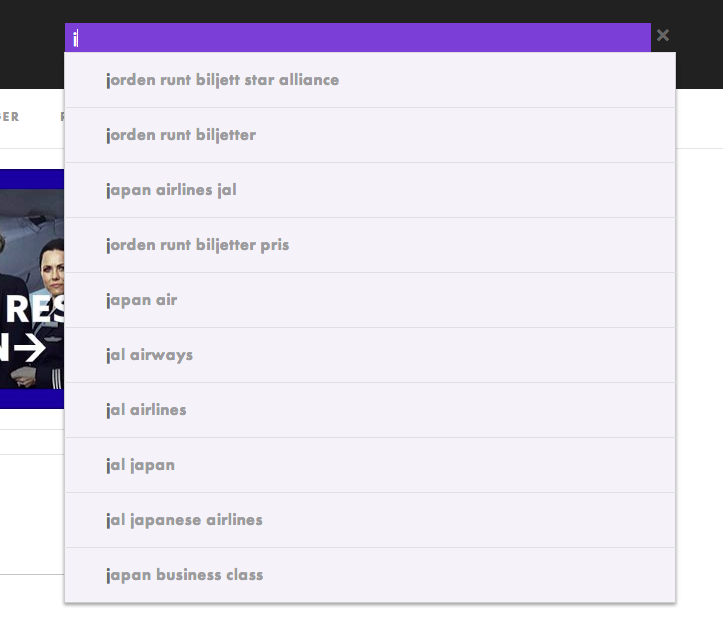Screen dimensions: 723x618
Task: Pick the 'japan airlines jal' suggestion
Action: click(x=370, y=190)
